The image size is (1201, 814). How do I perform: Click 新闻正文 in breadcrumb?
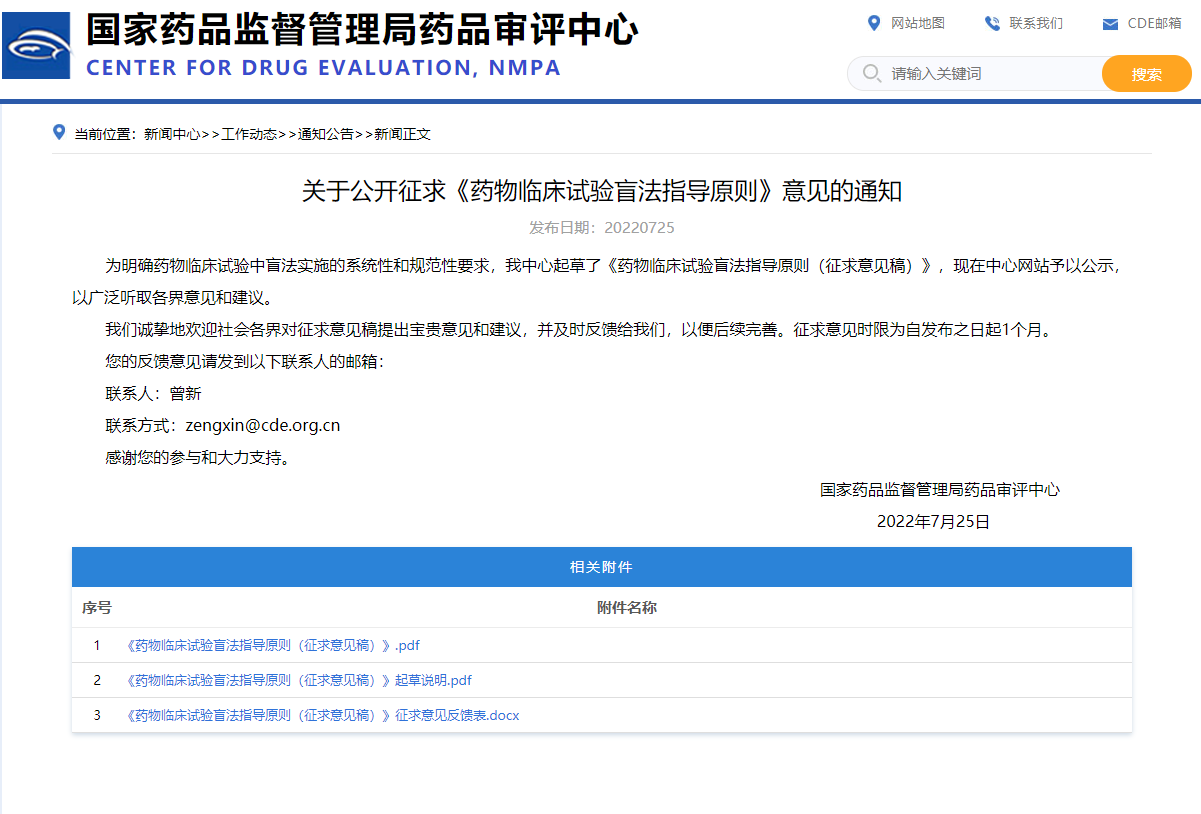click(403, 134)
